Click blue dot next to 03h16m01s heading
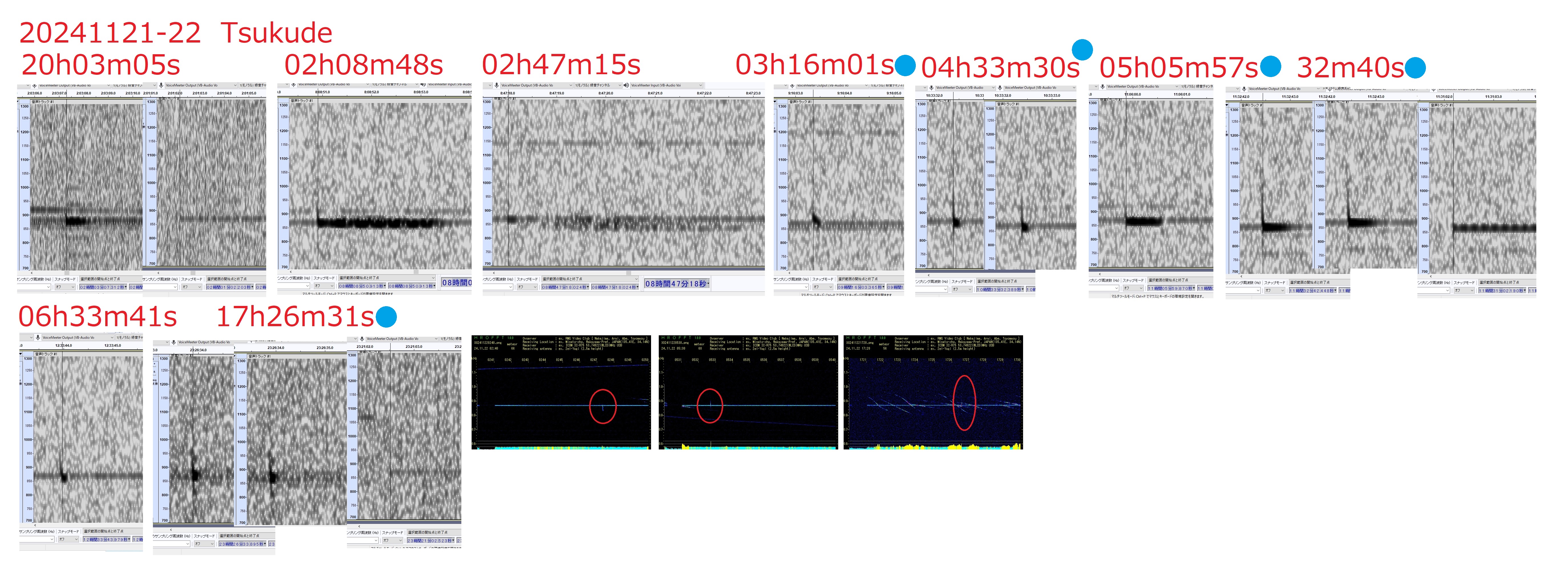Image resolution: width=1568 pixels, height=581 pixels. pos(905,65)
